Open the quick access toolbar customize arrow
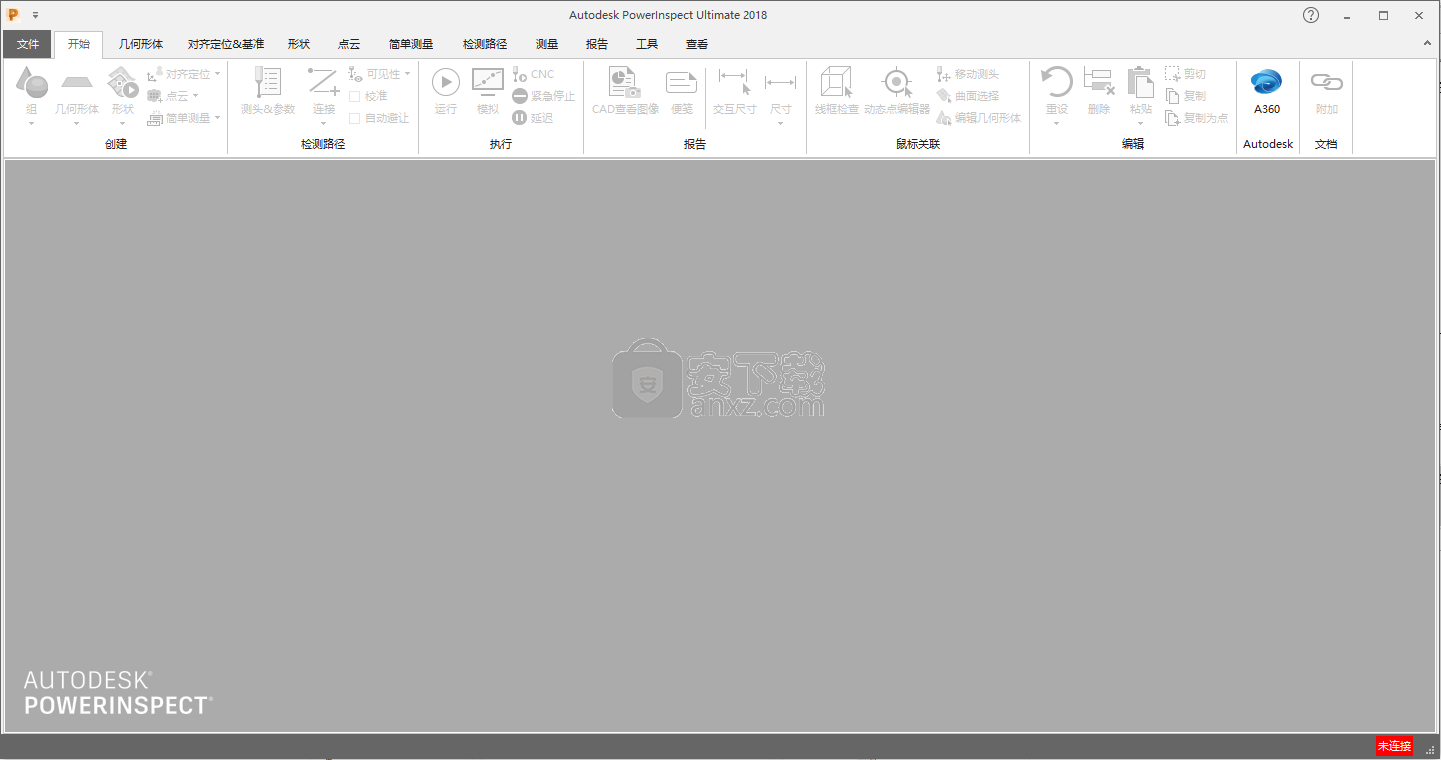The width and height of the screenshot is (1441, 760). tap(35, 16)
